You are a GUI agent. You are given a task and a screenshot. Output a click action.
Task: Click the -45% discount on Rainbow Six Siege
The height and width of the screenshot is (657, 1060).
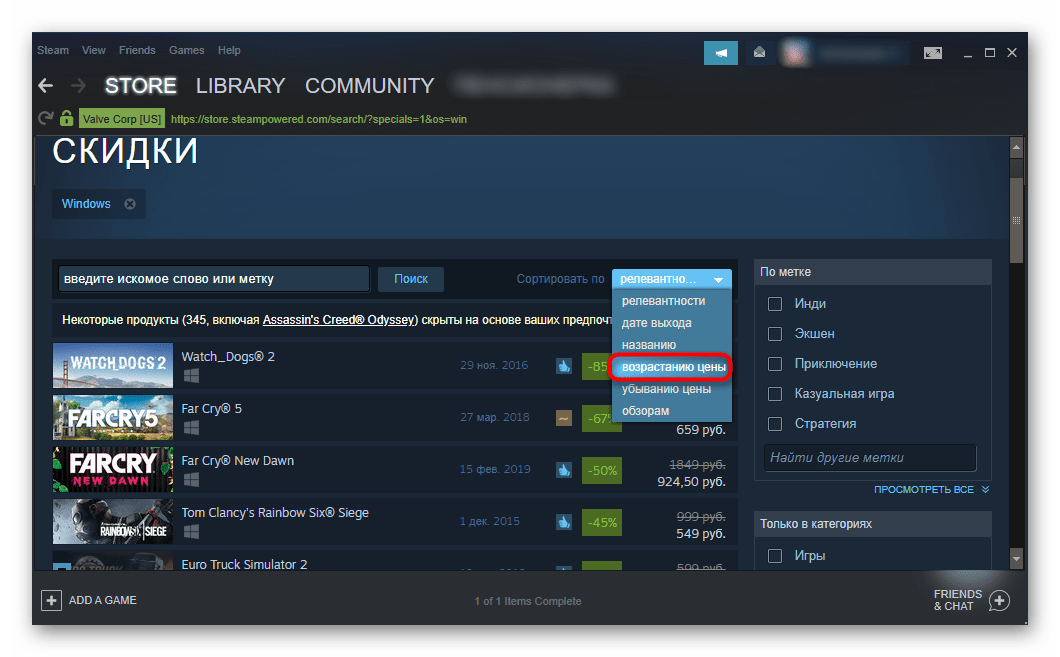[602, 522]
